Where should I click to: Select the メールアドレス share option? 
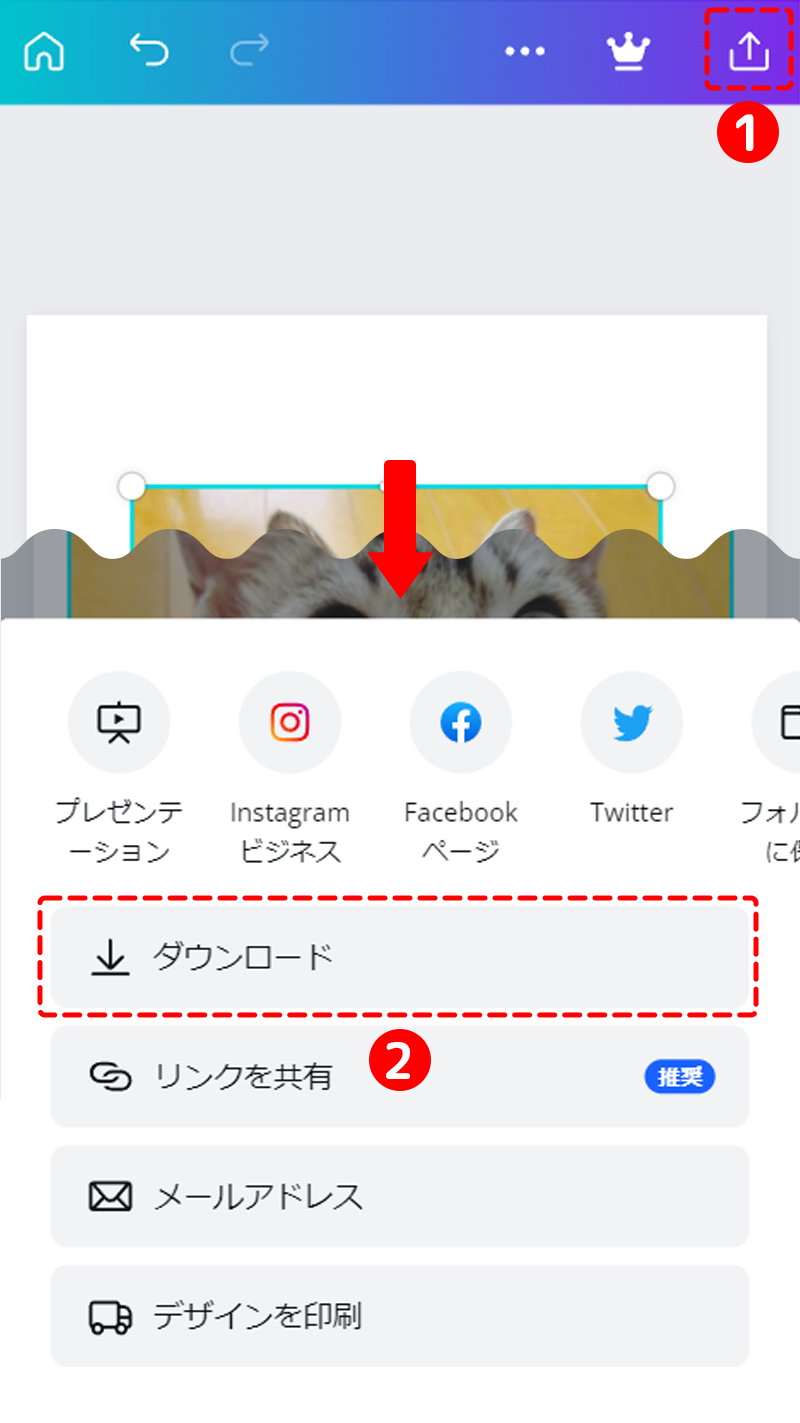[x=400, y=1196]
